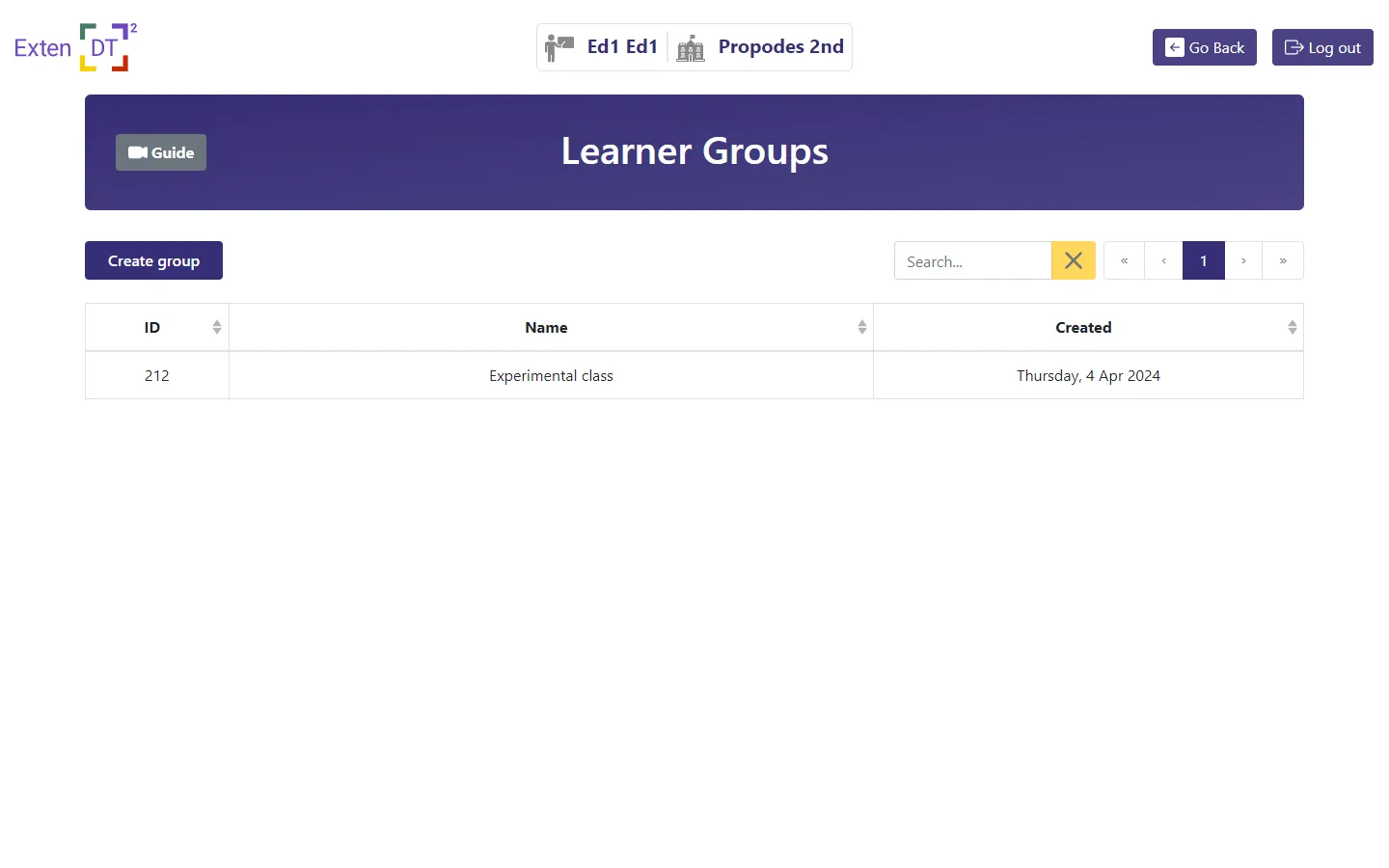Click the Create group button
This screenshot has width=1389, height=868.
(x=153, y=260)
